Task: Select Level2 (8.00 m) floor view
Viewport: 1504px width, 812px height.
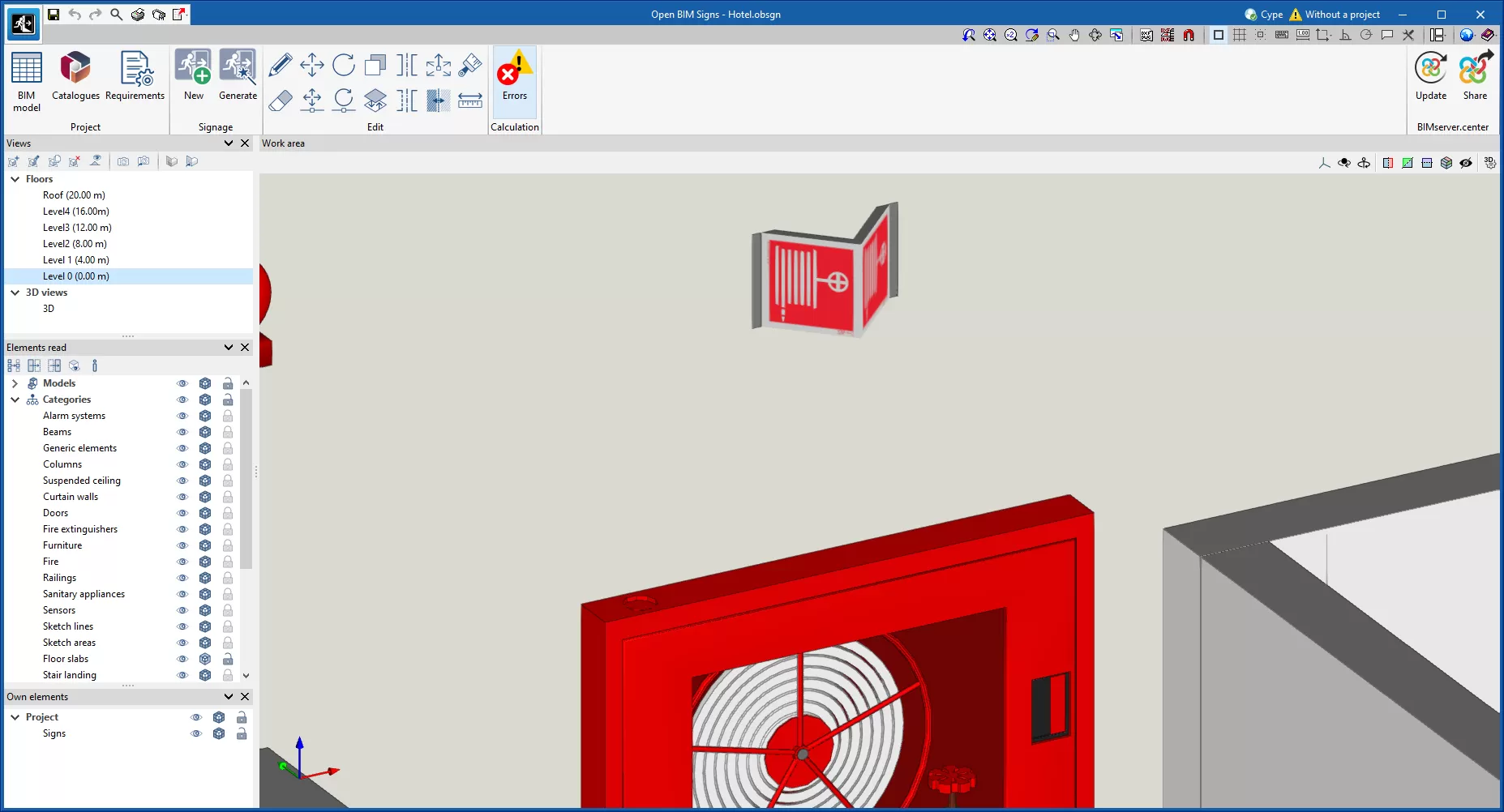Action: [x=75, y=244]
